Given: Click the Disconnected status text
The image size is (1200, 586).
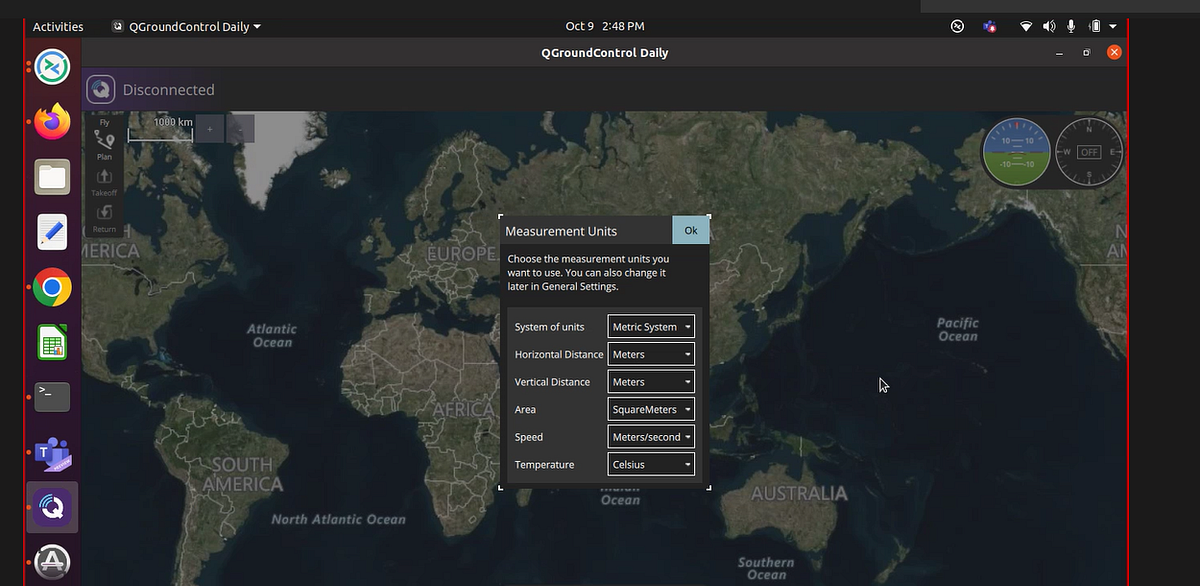Looking at the screenshot, I should tap(169, 90).
